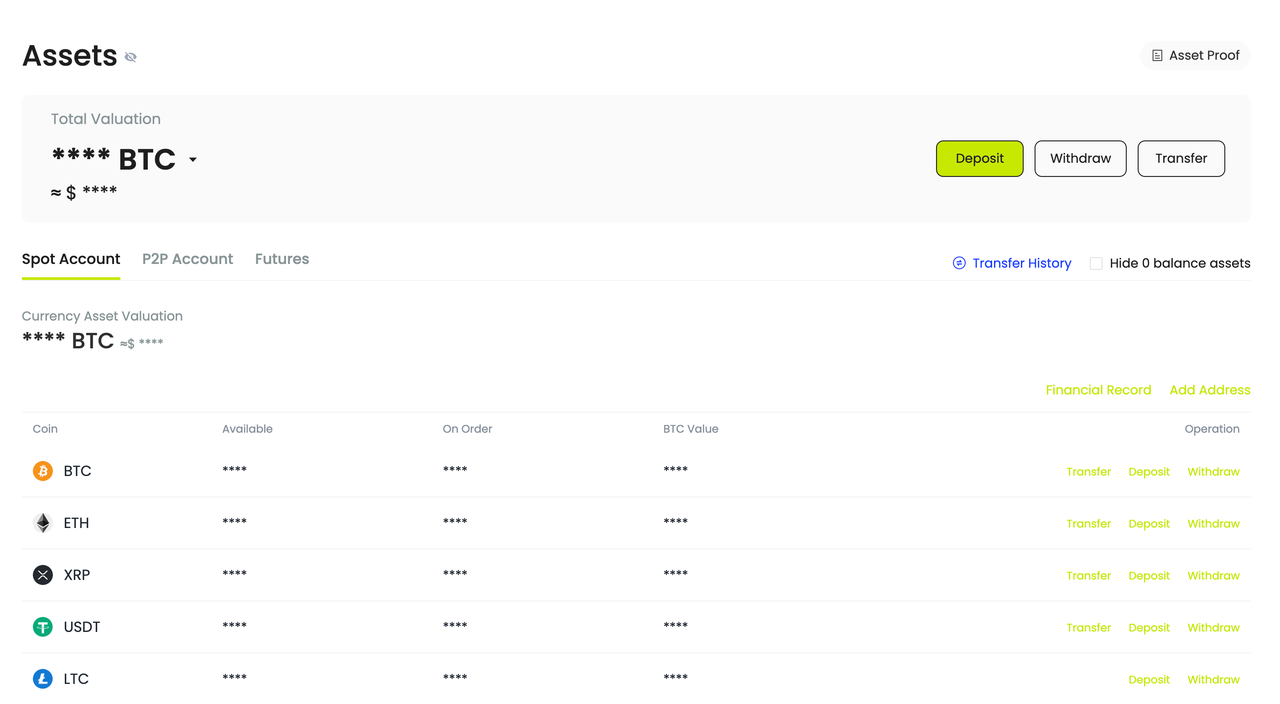Screen dimensions: 1280x704
Task: Toggle the balance visibility eye icon beside Assets
Action: [130, 57]
